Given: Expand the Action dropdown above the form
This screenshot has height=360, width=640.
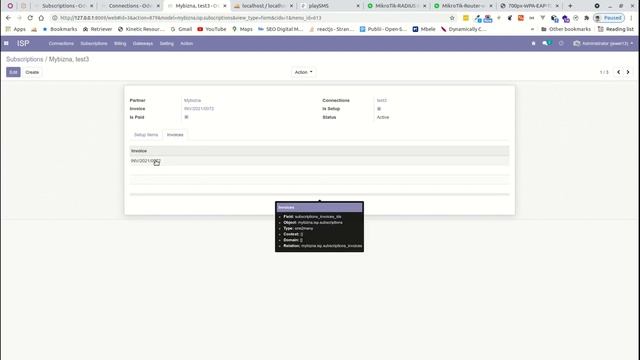Looking at the screenshot, I should 303,72.
